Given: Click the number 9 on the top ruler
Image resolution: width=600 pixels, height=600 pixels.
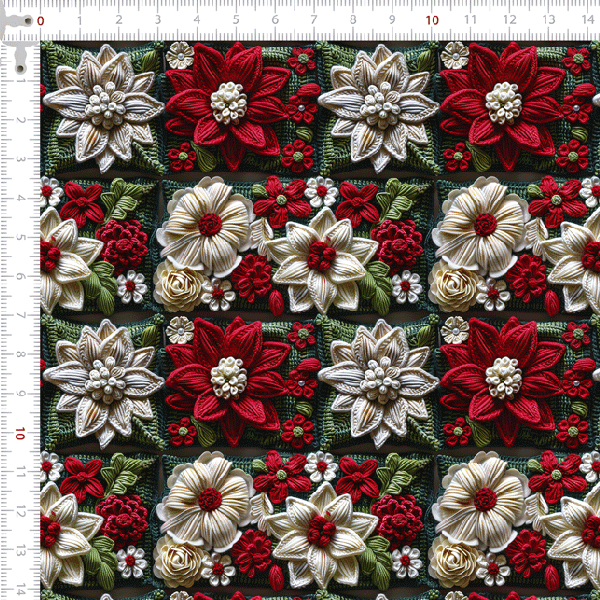Looking at the screenshot, I should point(392,20).
